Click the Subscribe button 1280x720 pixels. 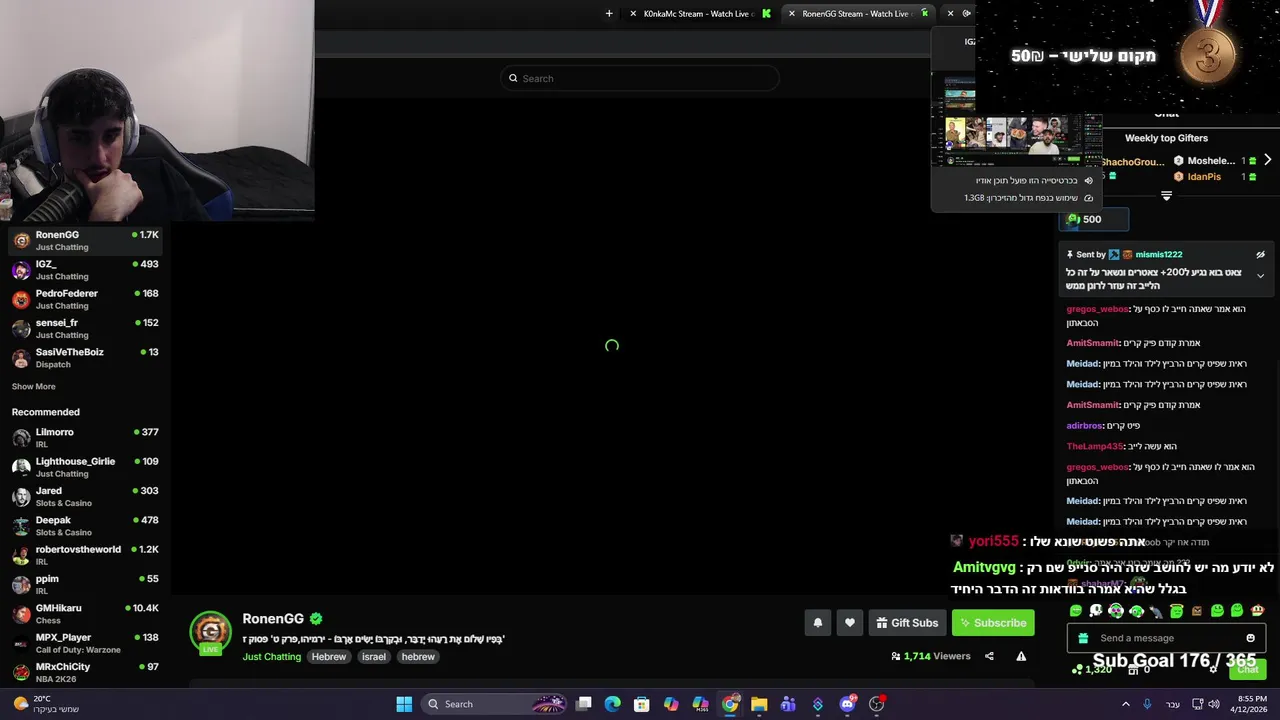(993, 623)
